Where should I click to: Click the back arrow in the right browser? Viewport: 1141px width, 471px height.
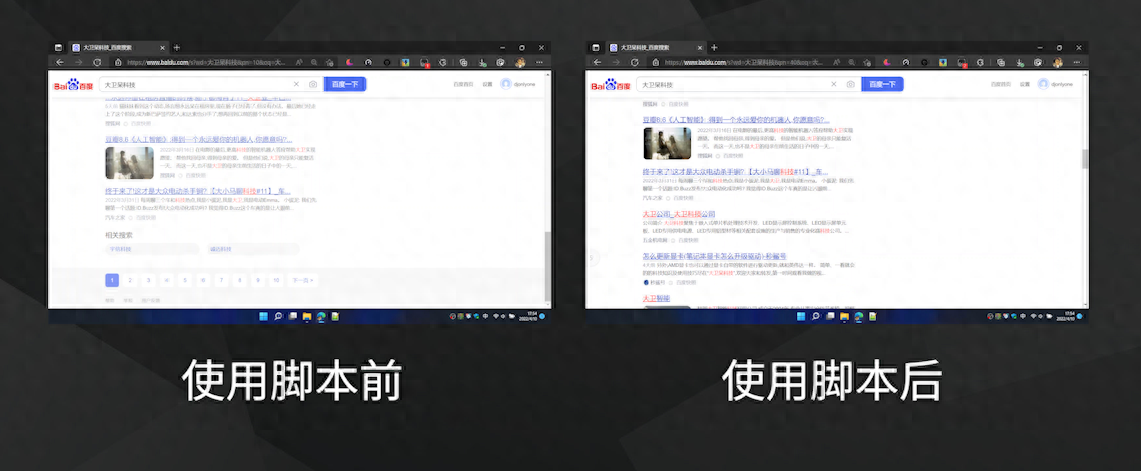tap(597, 62)
